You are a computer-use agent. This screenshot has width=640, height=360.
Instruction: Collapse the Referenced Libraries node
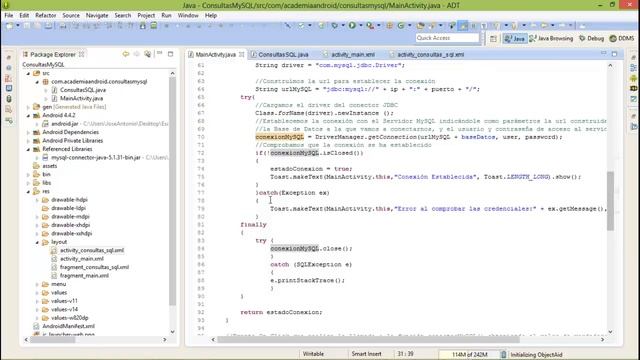coord(28,149)
